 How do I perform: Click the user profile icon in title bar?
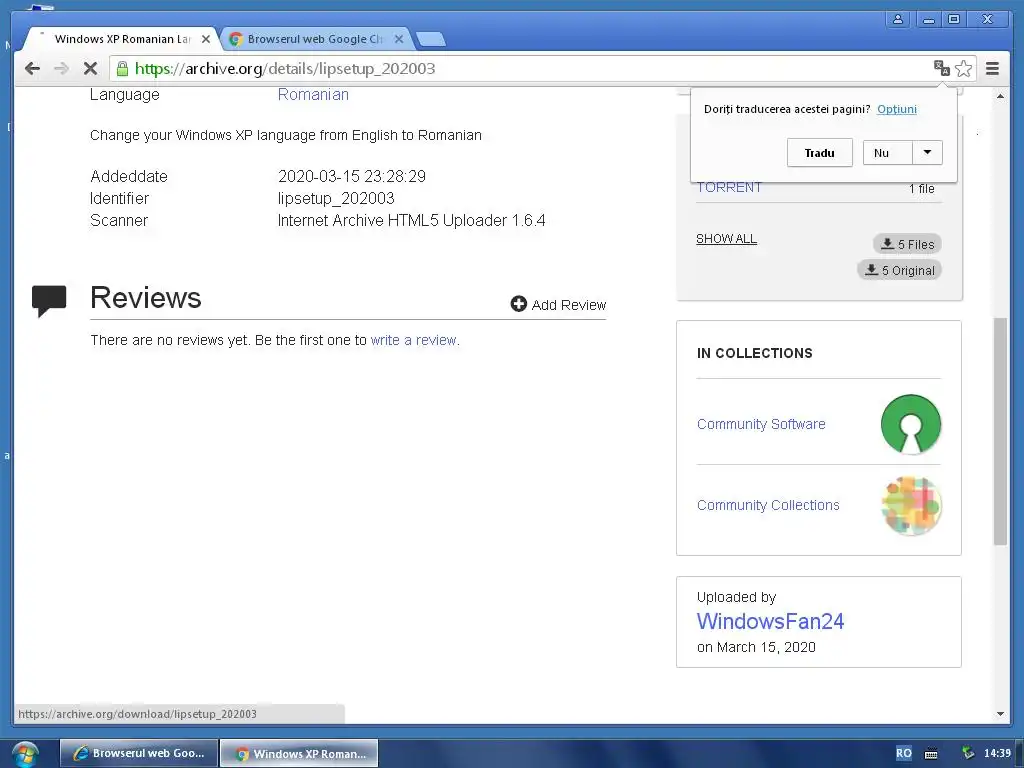point(898,19)
